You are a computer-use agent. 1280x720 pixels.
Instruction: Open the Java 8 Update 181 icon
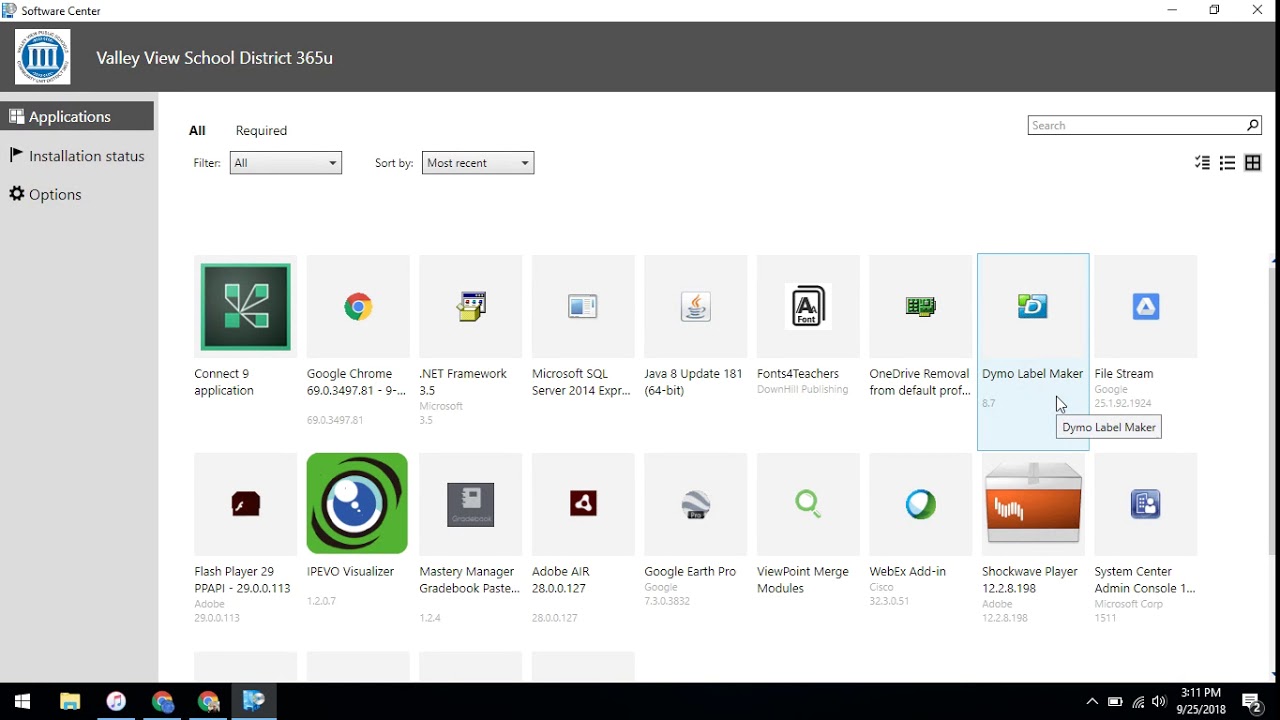tap(696, 306)
